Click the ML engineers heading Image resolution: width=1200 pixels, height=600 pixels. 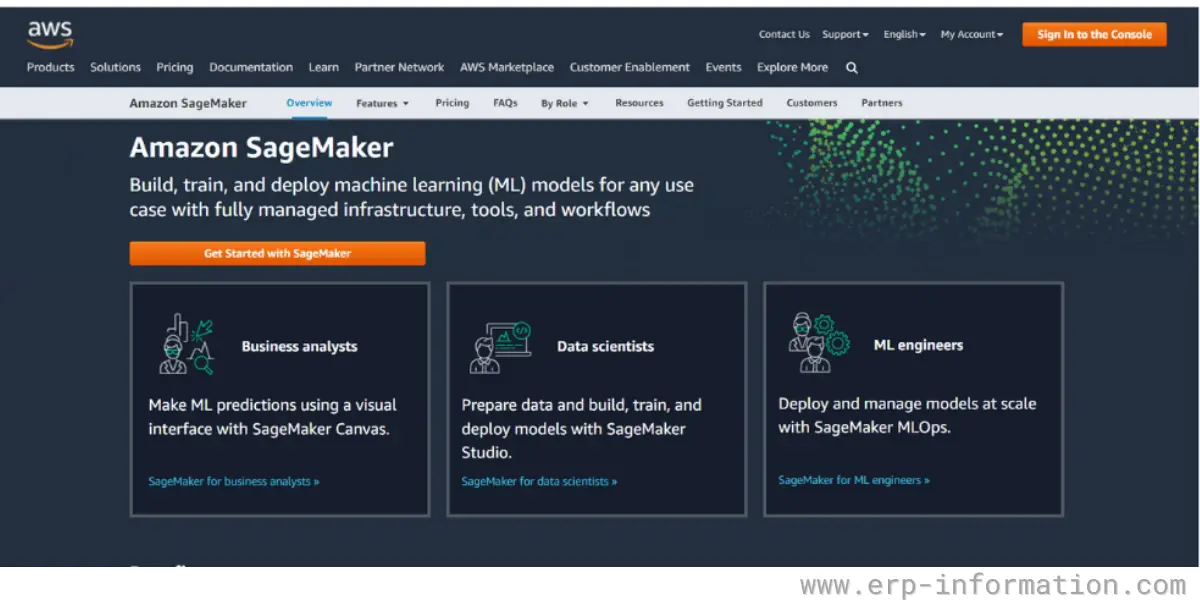tap(918, 345)
